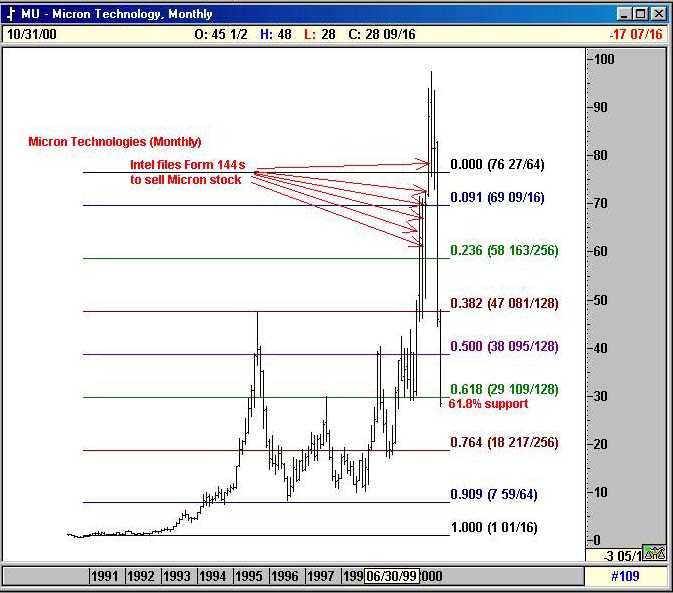Click the 0 price level on the axis

[x=597, y=540]
